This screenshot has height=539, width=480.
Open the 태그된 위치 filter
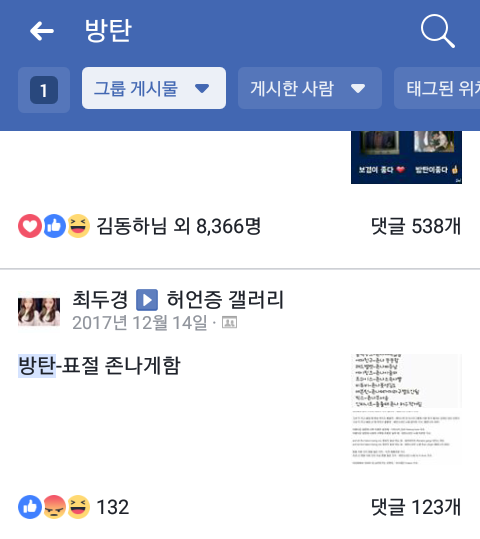coord(437,88)
